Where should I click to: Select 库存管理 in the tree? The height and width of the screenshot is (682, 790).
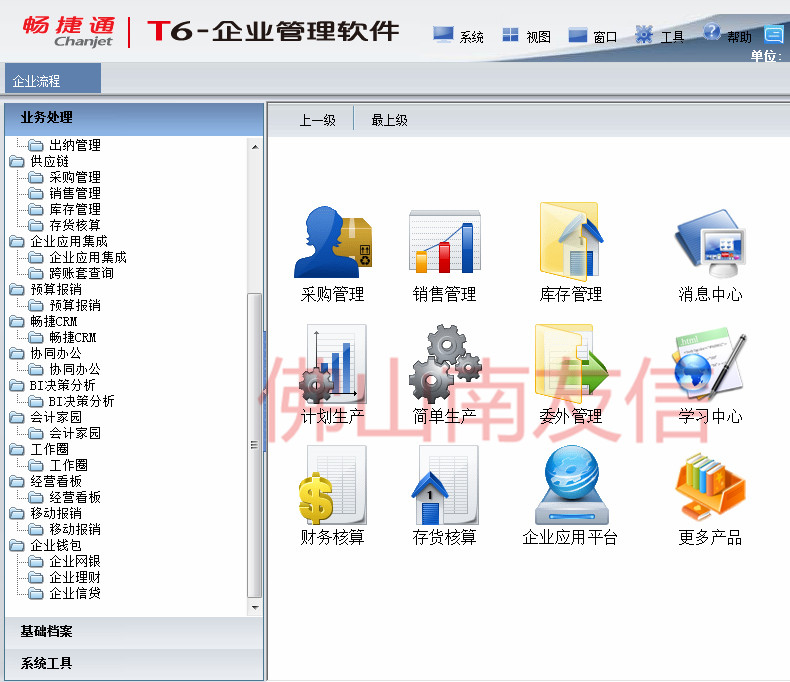click(75, 209)
